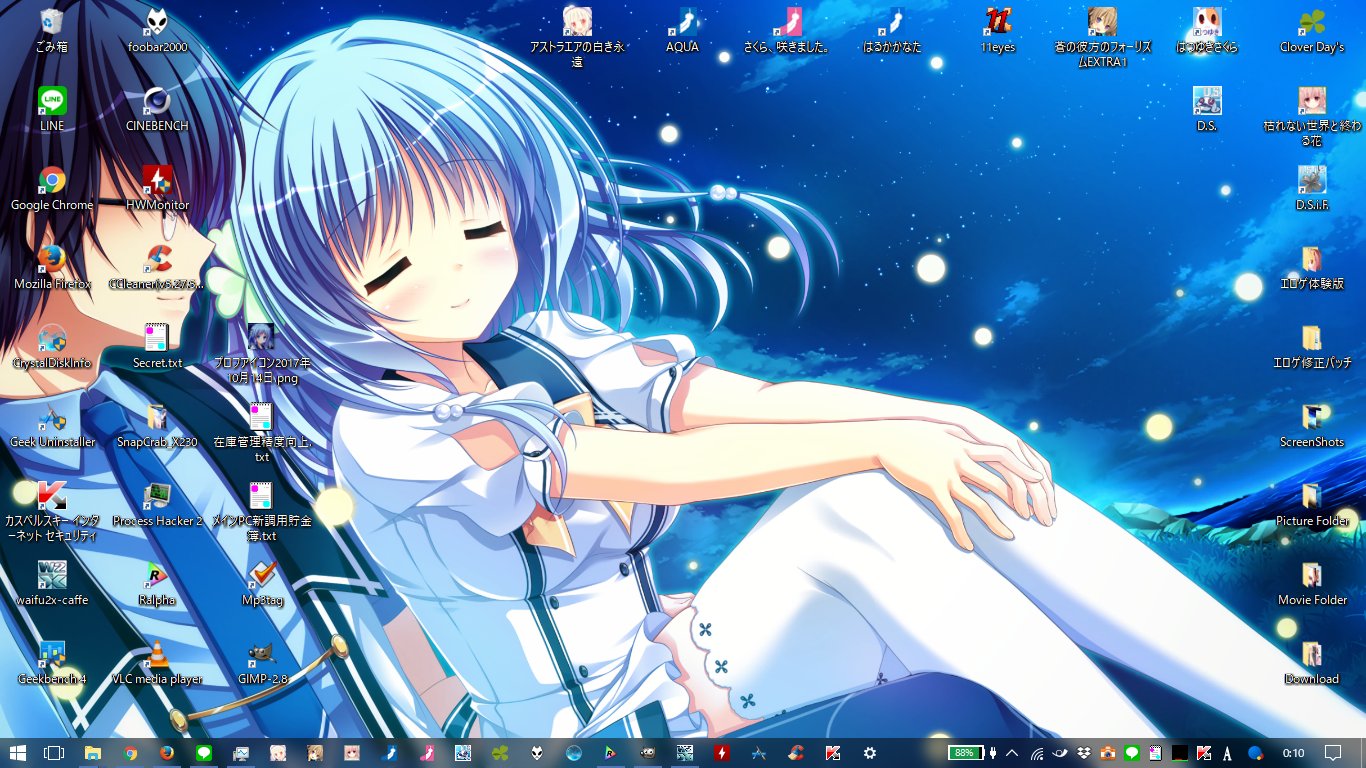This screenshot has height=768, width=1366.
Task: Select the プロフアイコン2017年10月14日.png image file
Action: [x=262, y=353]
